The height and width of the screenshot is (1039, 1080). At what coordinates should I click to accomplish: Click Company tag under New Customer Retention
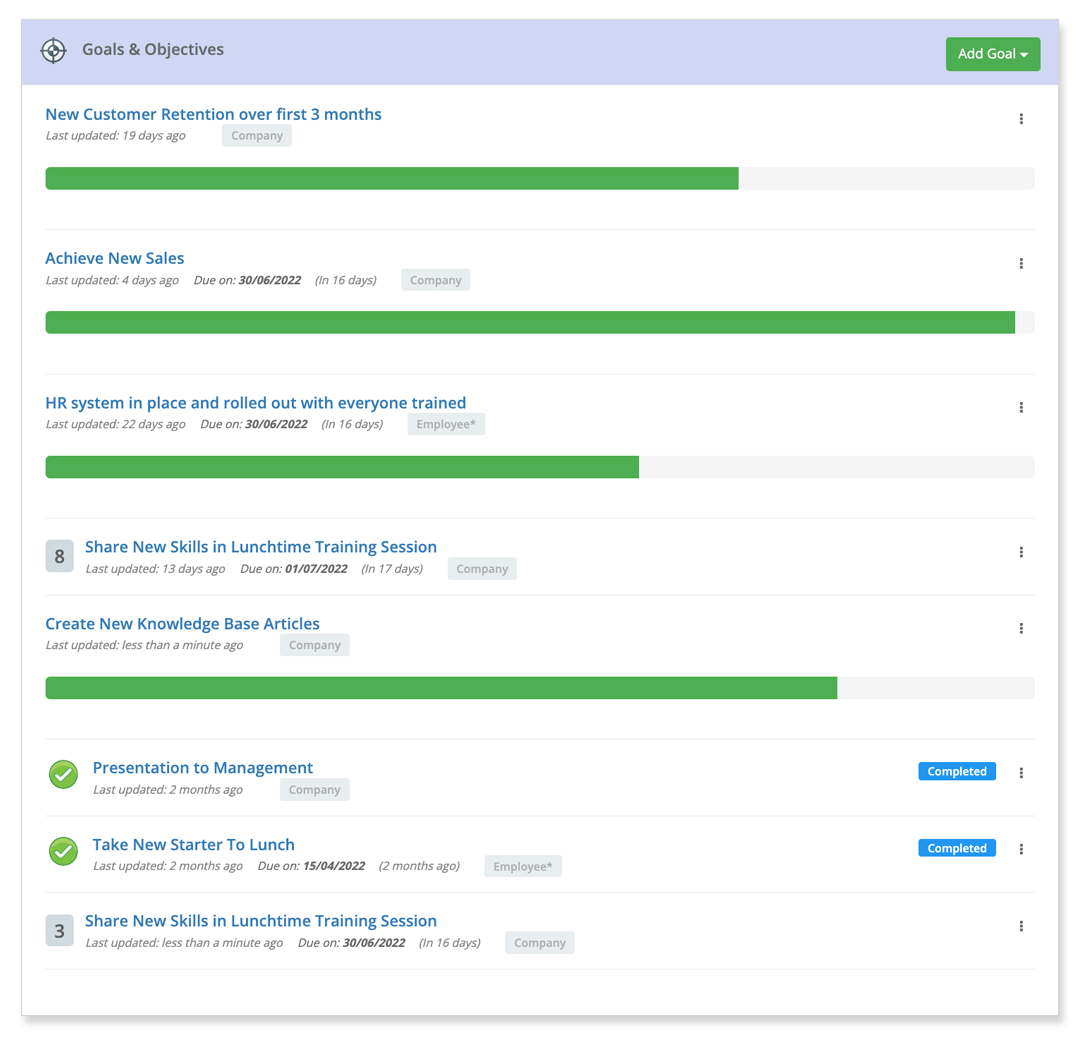[257, 136]
